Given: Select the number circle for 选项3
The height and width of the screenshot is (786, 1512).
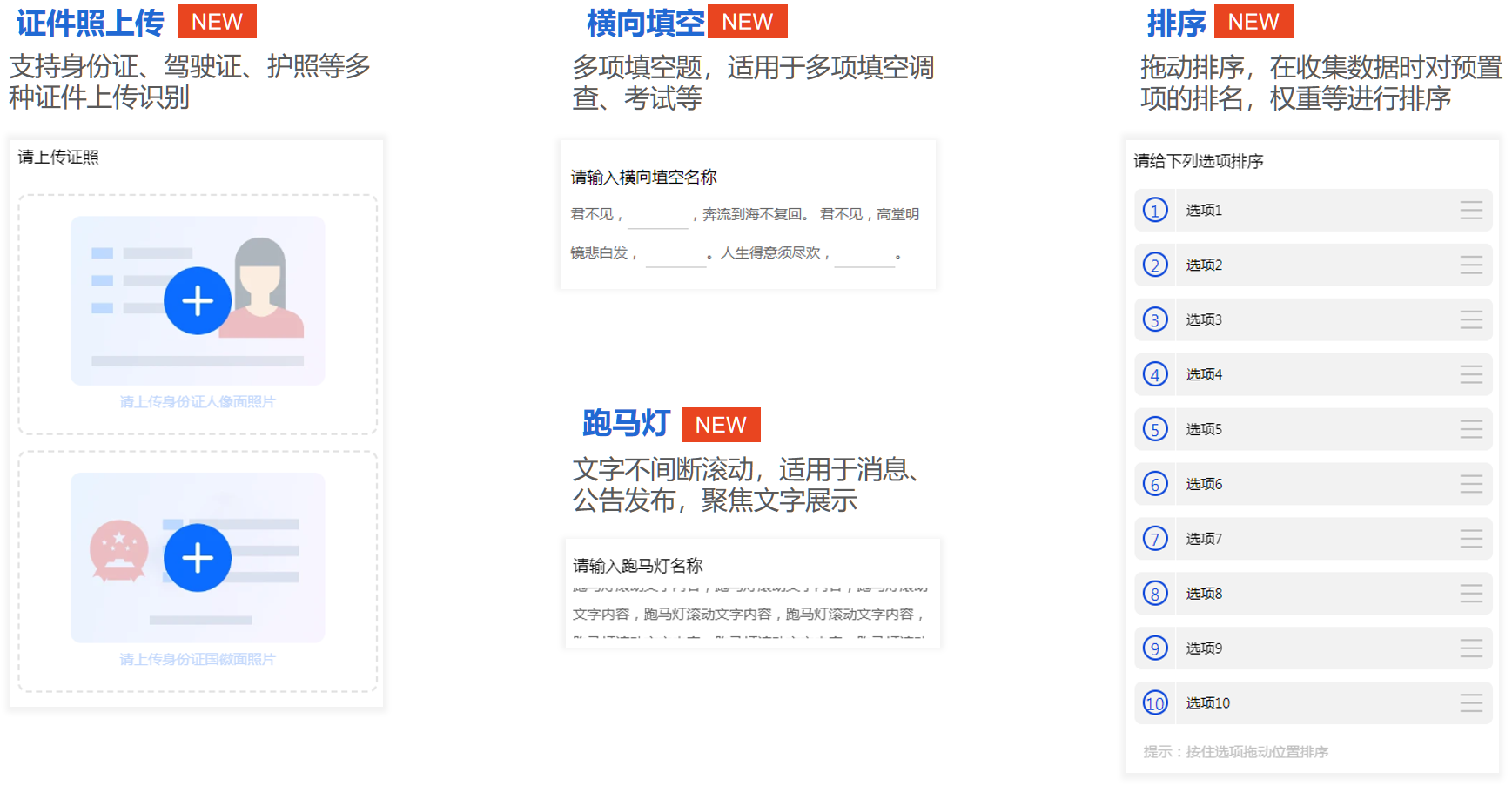Looking at the screenshot, I should click(1154, 319).
